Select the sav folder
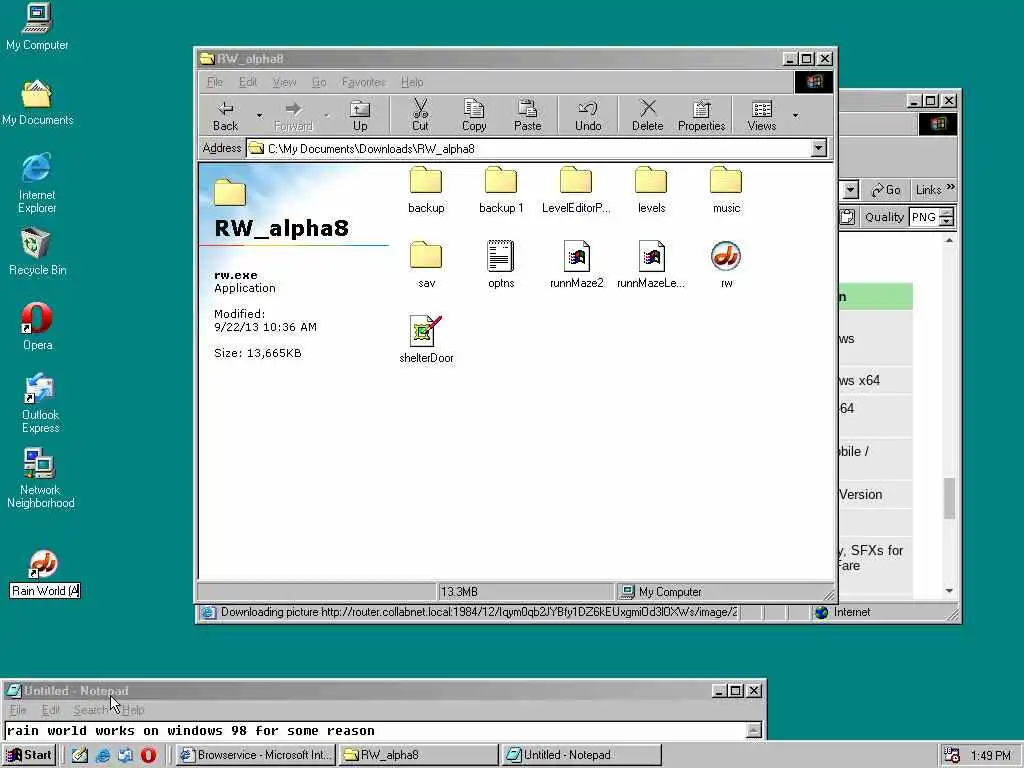 pyautogui.click(x=426, y=264)
